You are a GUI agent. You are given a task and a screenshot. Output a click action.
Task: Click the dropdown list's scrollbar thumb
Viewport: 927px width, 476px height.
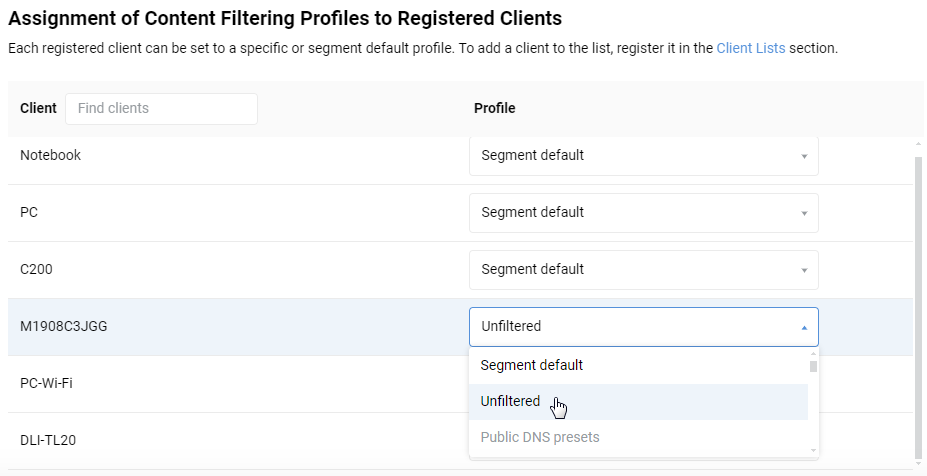tap(813, 366)
